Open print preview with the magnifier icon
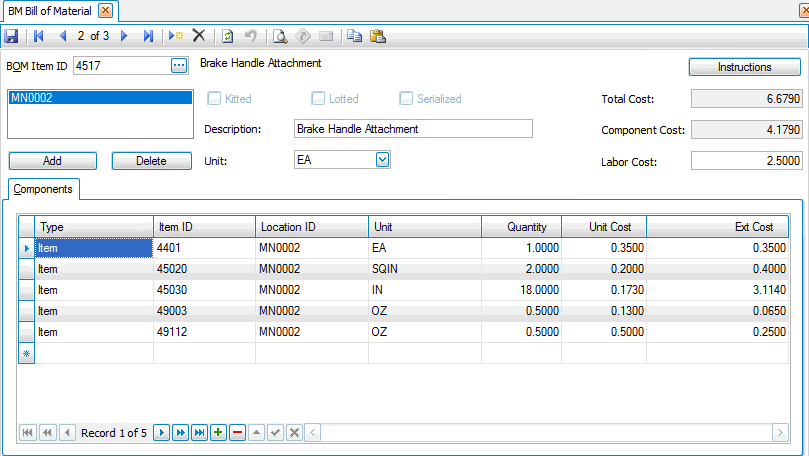The width and height of the screenshot is (809, 456). (280, 35)
